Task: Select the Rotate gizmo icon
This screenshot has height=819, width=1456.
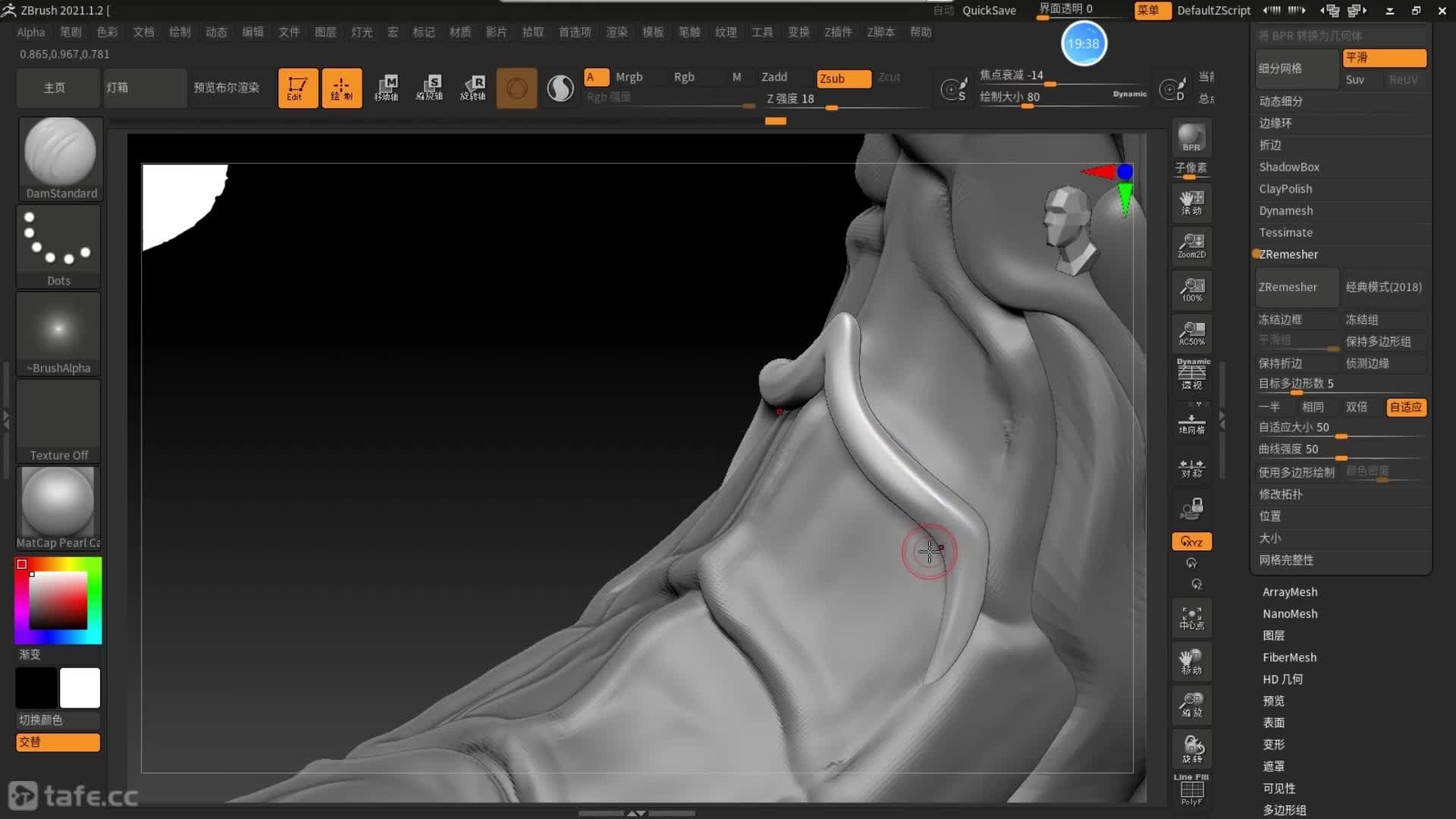Action: tap(474, 87)
